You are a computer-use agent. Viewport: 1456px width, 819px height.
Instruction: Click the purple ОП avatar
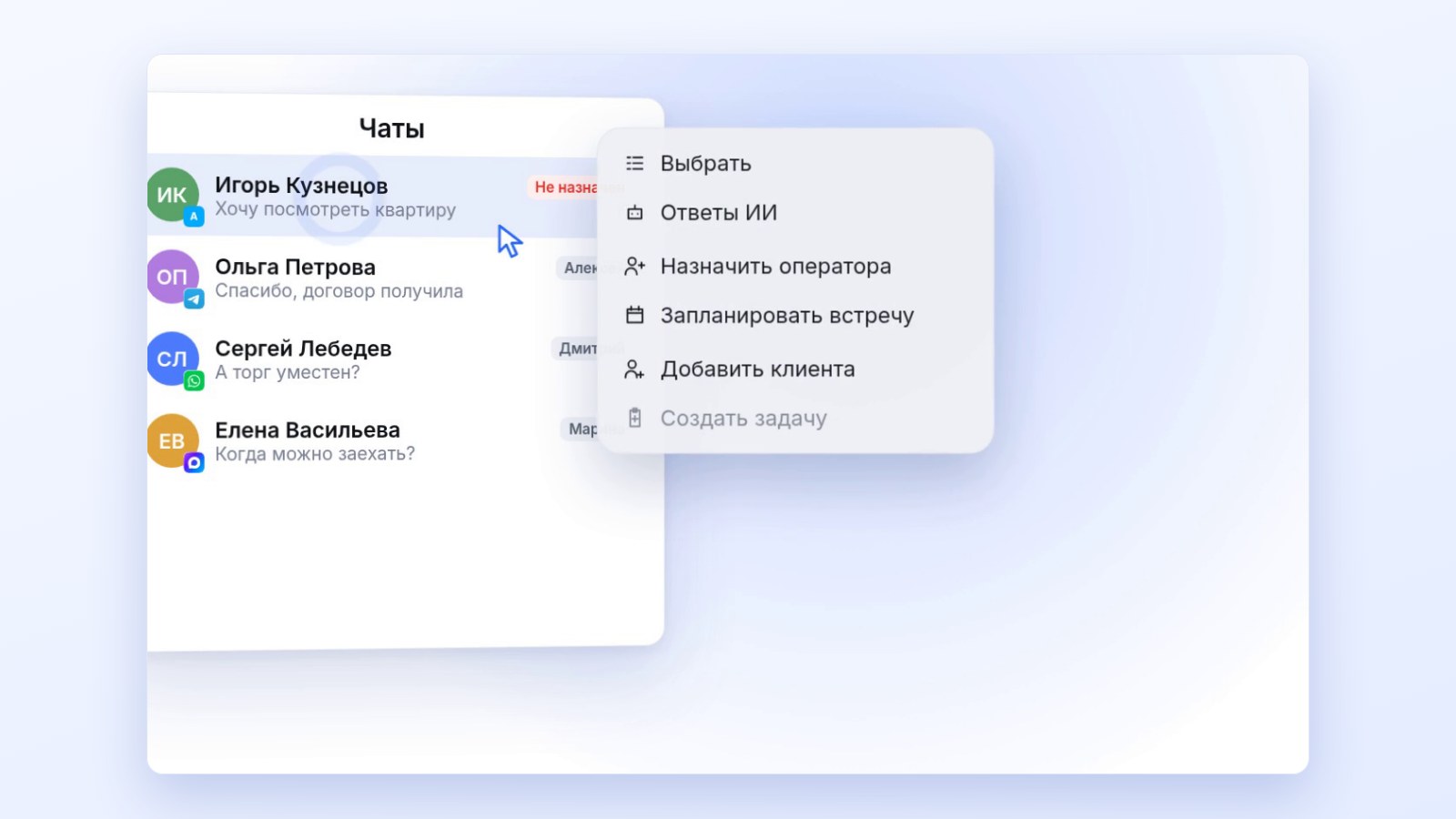click(x=172, y=277)
